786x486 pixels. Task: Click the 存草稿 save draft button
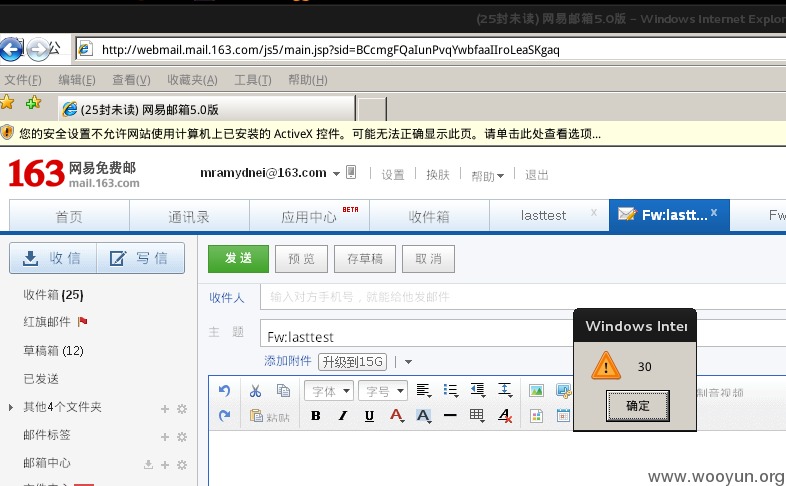[365, 259]
